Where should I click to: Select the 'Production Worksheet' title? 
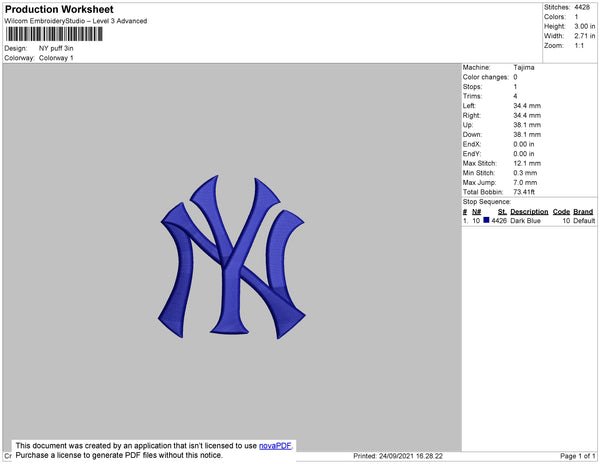point(59,9)
